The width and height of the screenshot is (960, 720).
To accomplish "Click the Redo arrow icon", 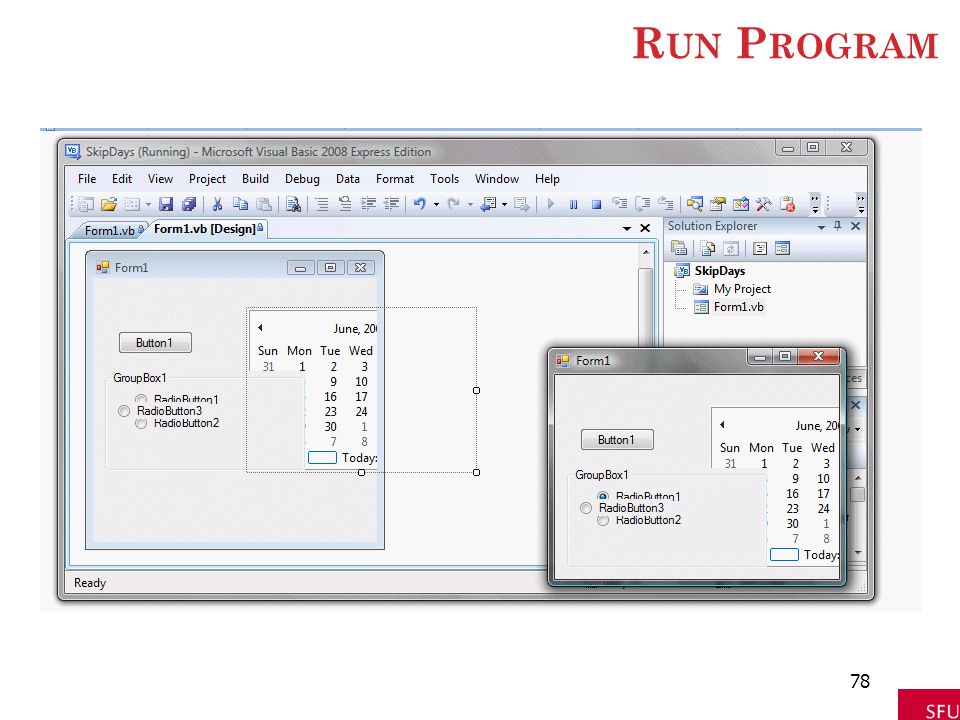I will 454,204.
